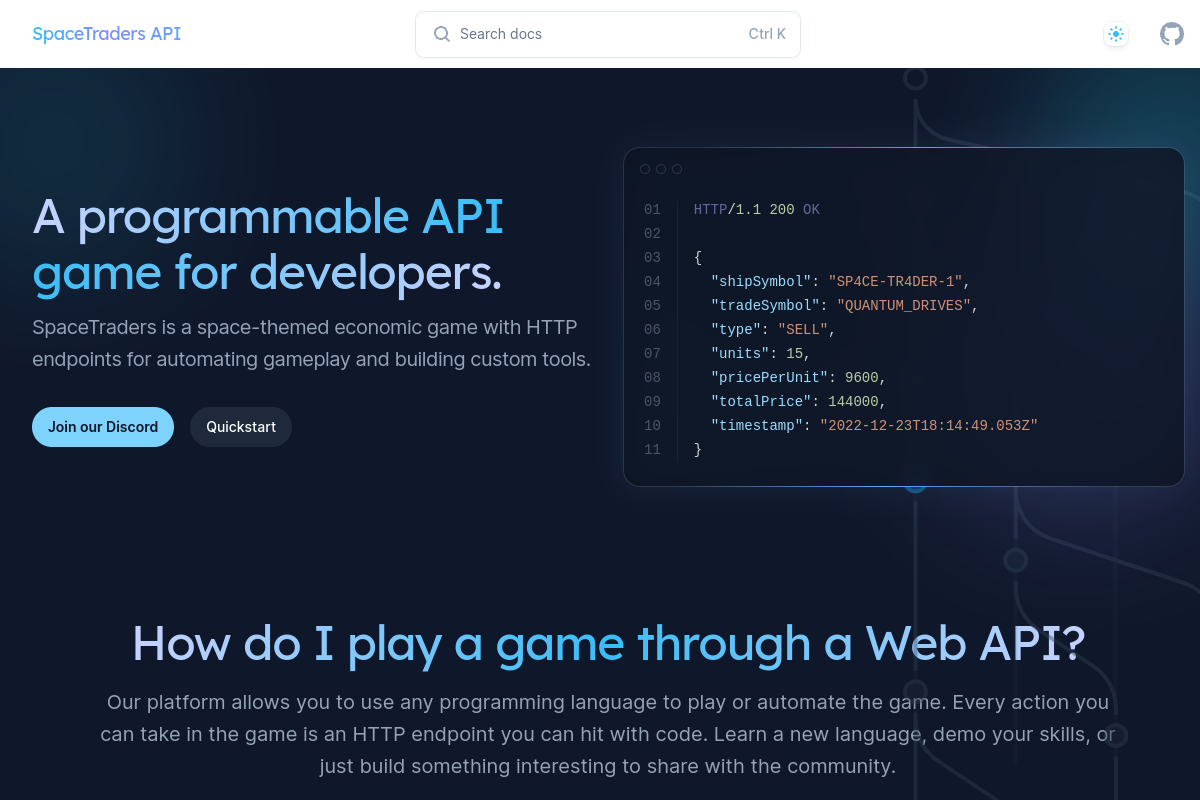Click the timestamp value in code
The image size is (1200, 800).
929,426
